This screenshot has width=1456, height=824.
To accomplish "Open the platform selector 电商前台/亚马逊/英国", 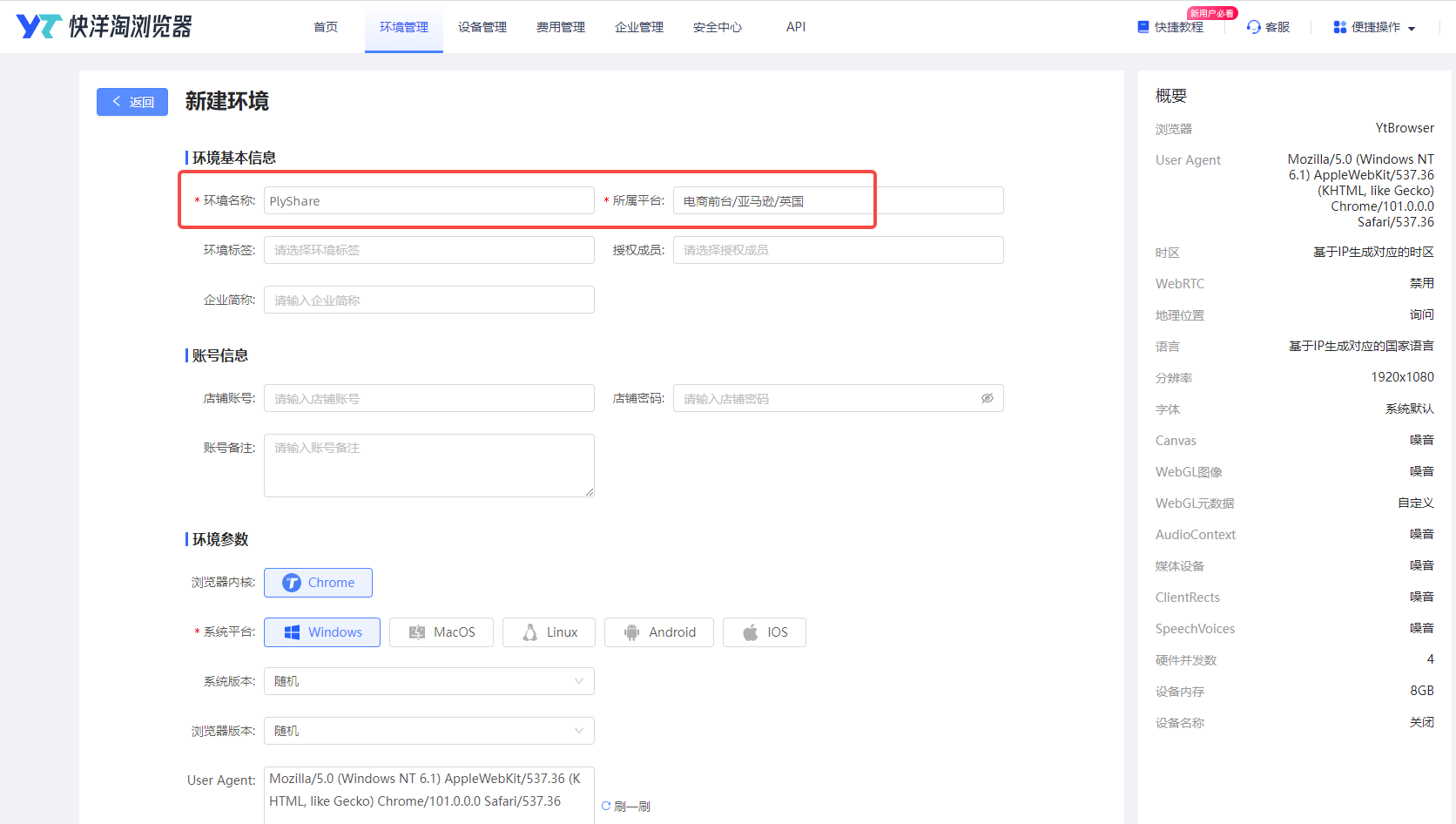I will pyautogui.click(x=839, y=200).
